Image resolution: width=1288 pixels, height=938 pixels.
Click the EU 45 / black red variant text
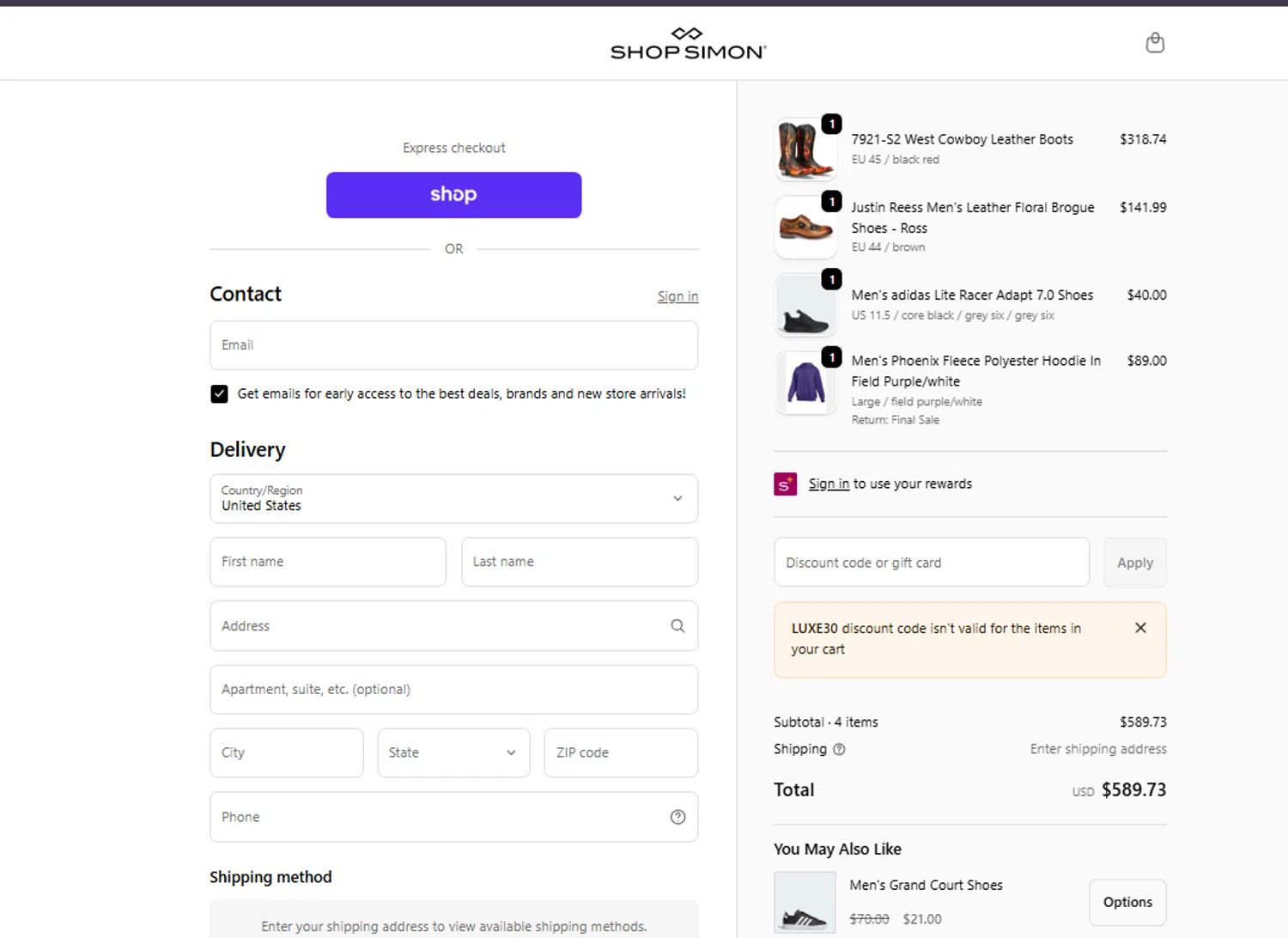point(895,160)
